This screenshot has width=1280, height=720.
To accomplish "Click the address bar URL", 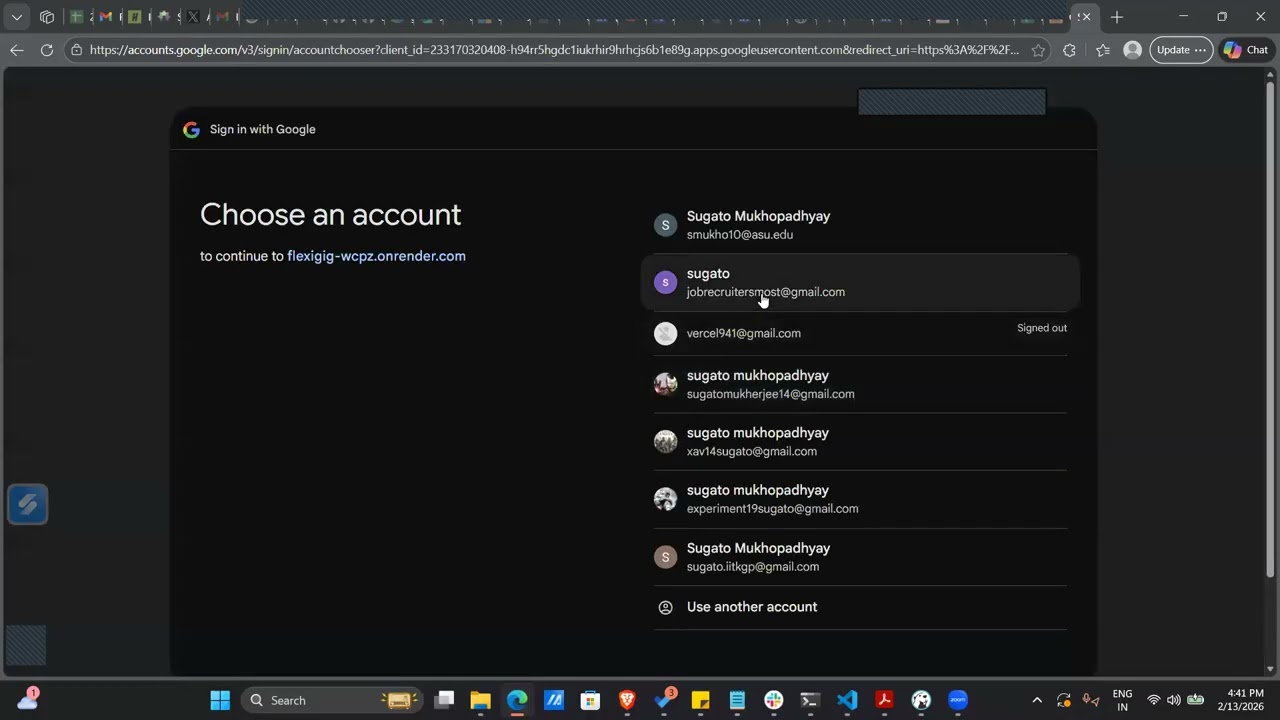I will point(554,50).
